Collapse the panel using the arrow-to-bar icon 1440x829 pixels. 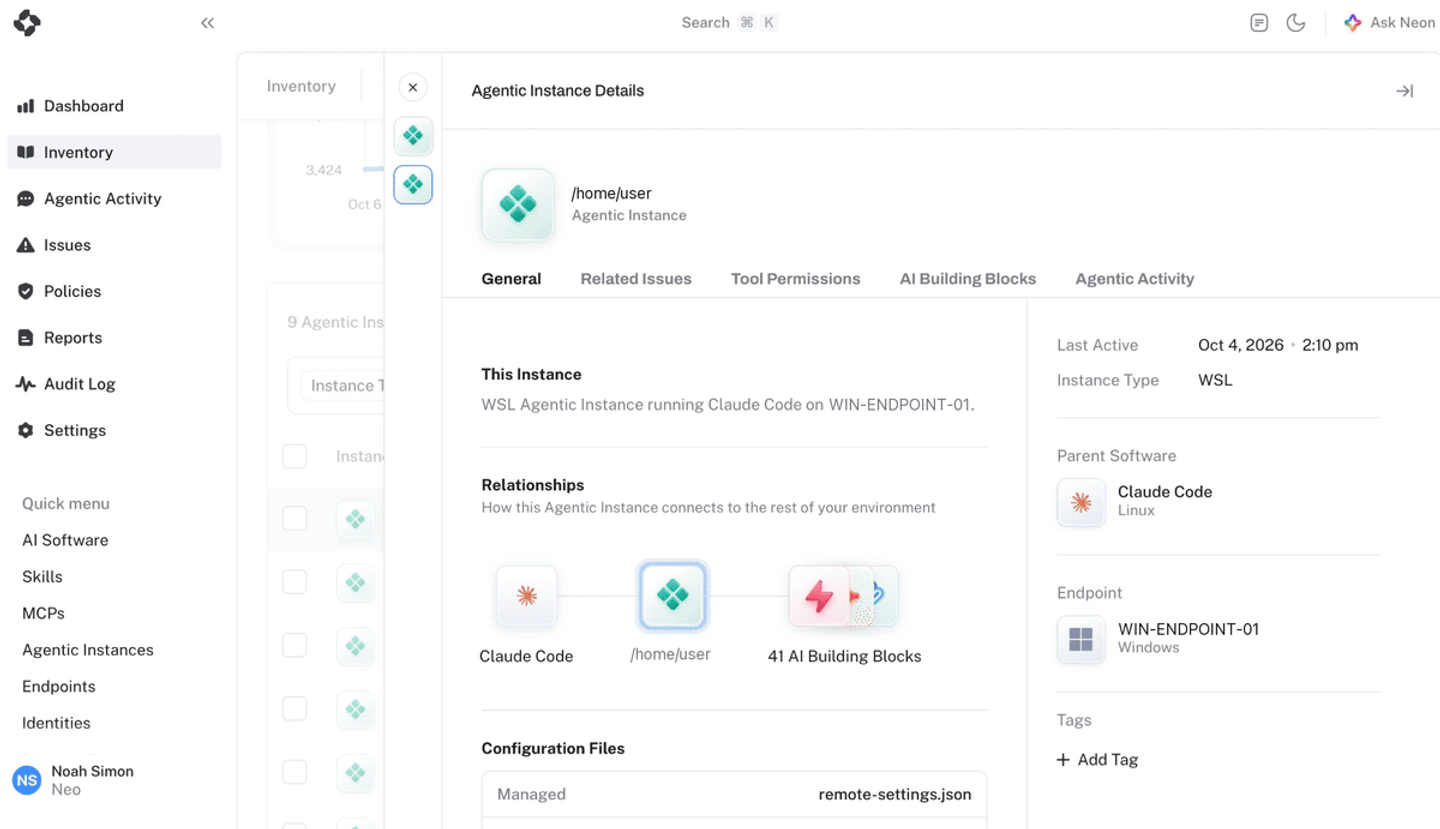[1405, 91]
